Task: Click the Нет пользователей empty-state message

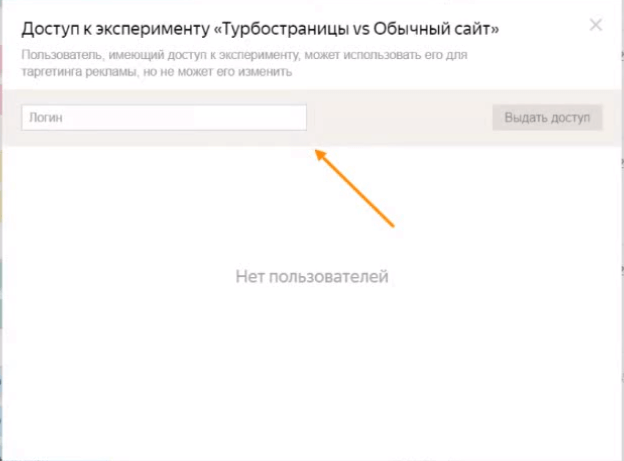Action: [312, 275]
